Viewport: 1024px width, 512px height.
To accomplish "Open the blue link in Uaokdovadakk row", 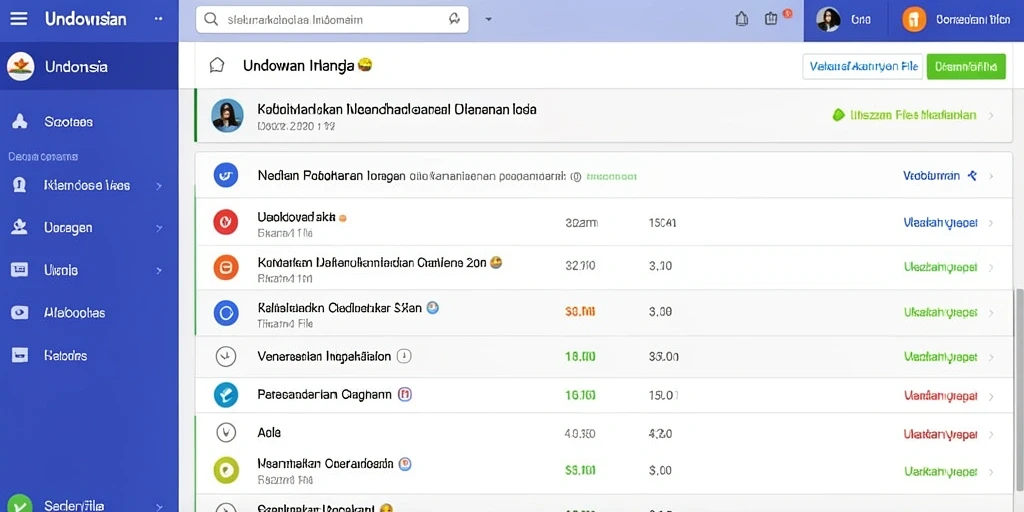I will (x=940, y=223).
